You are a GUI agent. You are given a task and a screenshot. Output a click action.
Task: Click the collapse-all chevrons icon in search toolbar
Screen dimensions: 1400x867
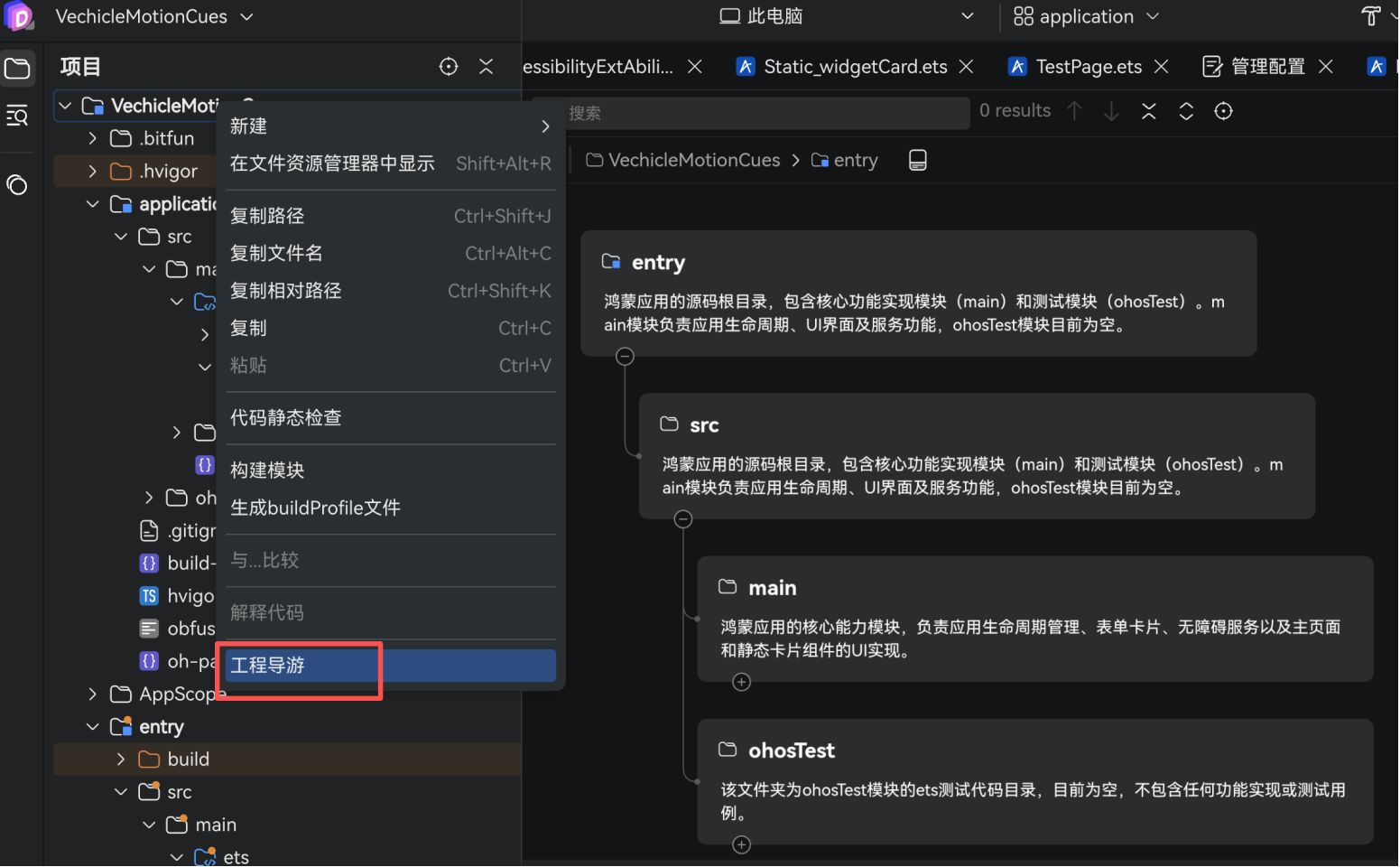[1148, 110]
